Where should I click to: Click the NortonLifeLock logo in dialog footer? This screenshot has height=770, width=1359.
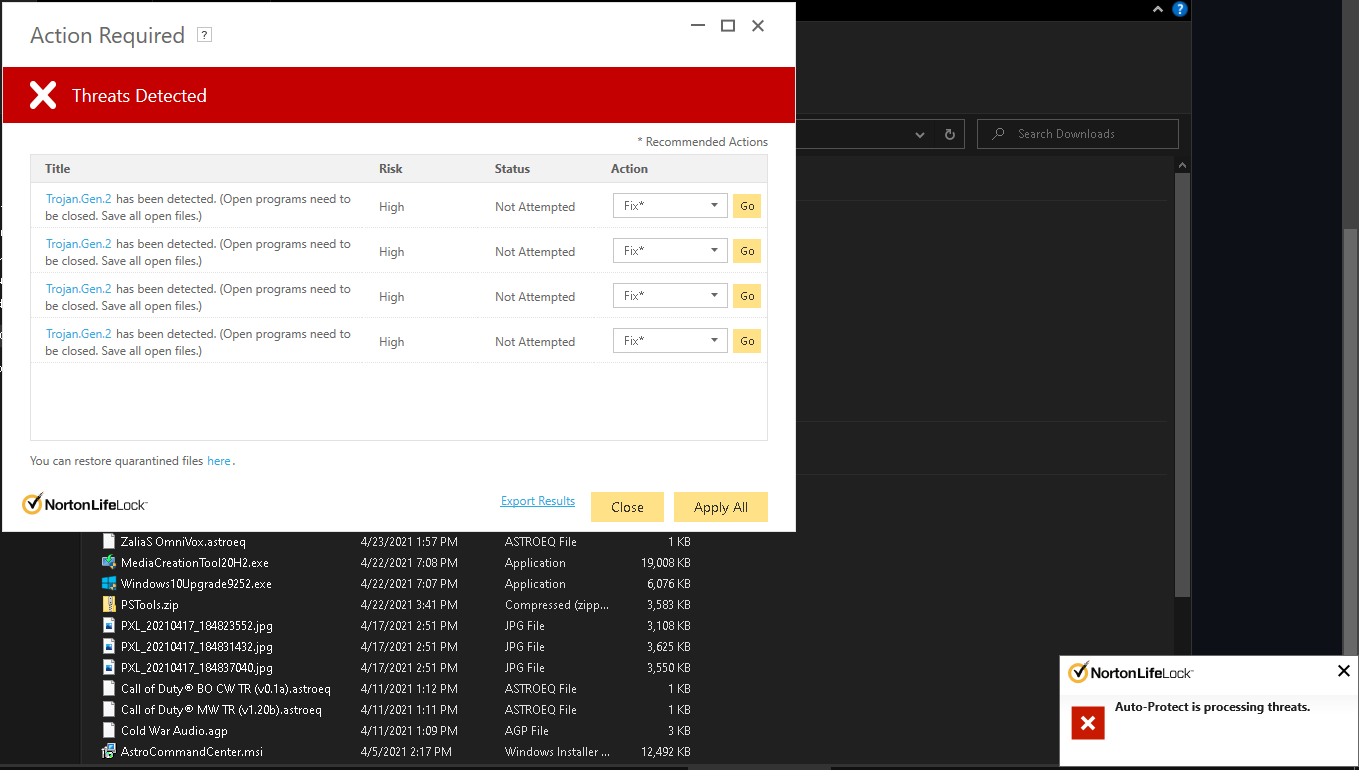(84, 503)
